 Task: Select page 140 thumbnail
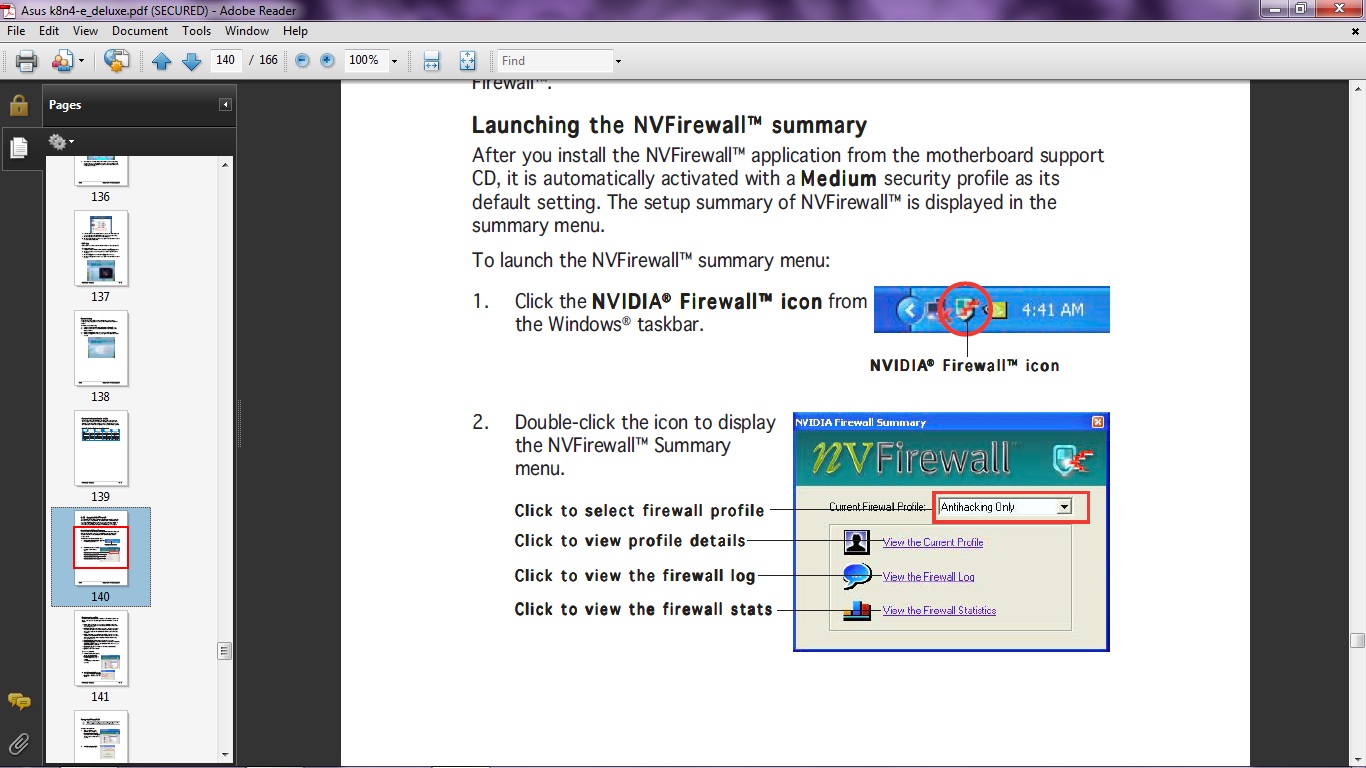point(101,549)
